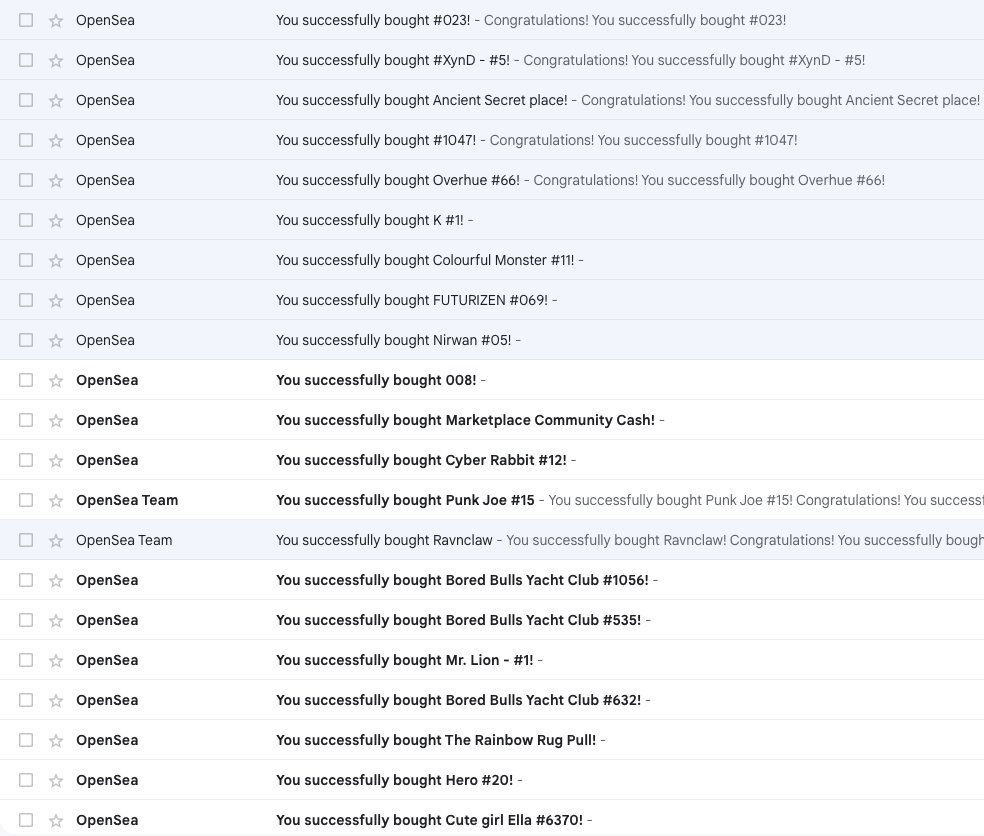Screen dimensions: 984x836
Task: Open 'You successfully bought Punk Joe #15' email
Action: (405, 500)
